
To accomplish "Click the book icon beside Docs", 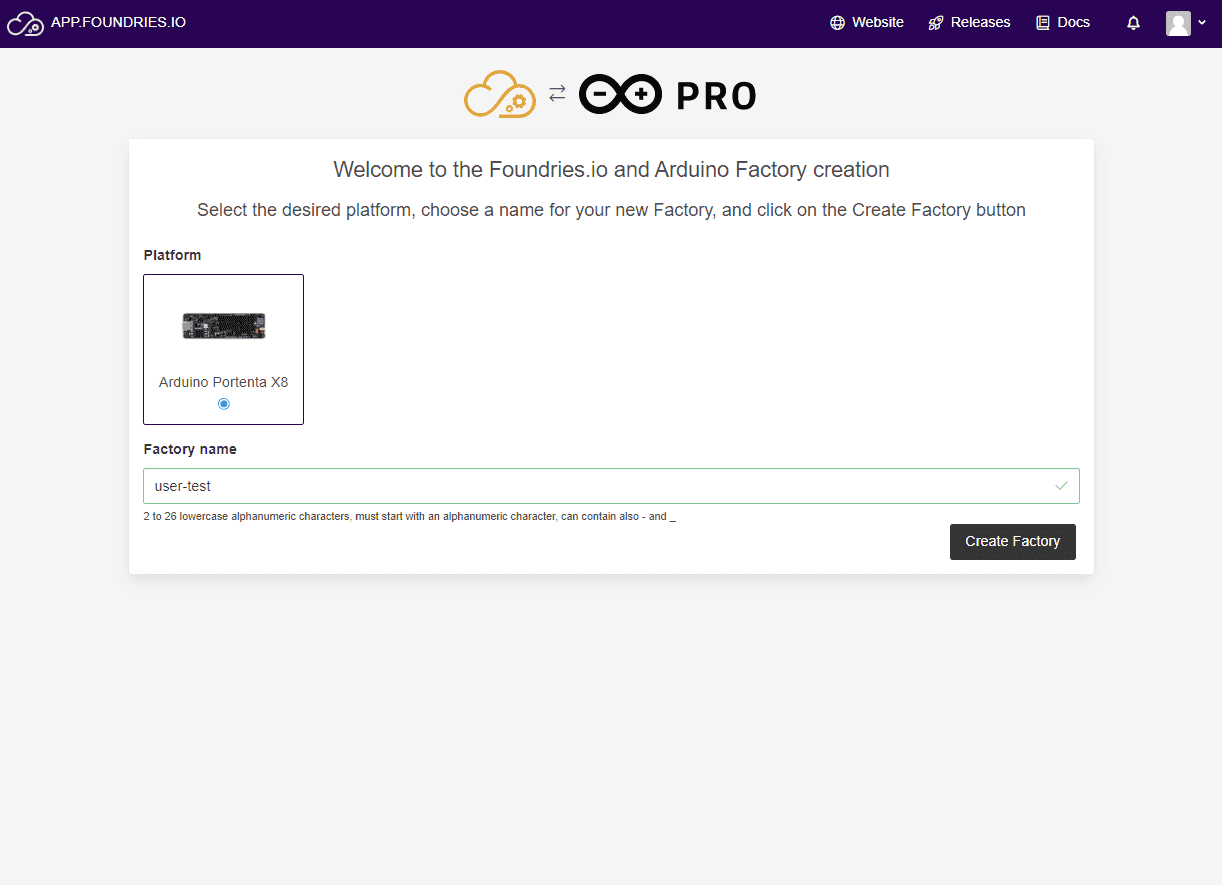I will (x=1043, y=23).
